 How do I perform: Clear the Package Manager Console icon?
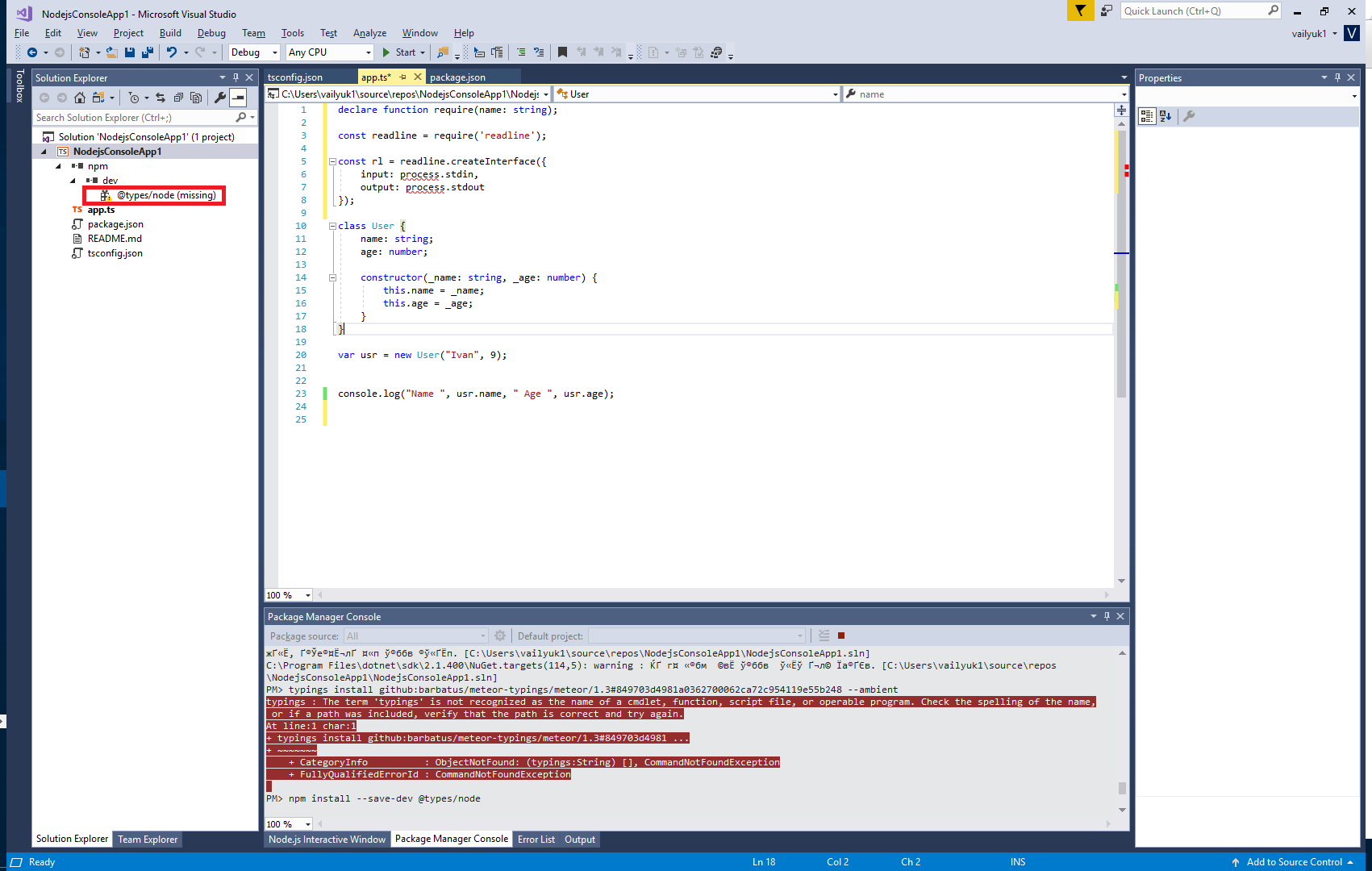824,636
